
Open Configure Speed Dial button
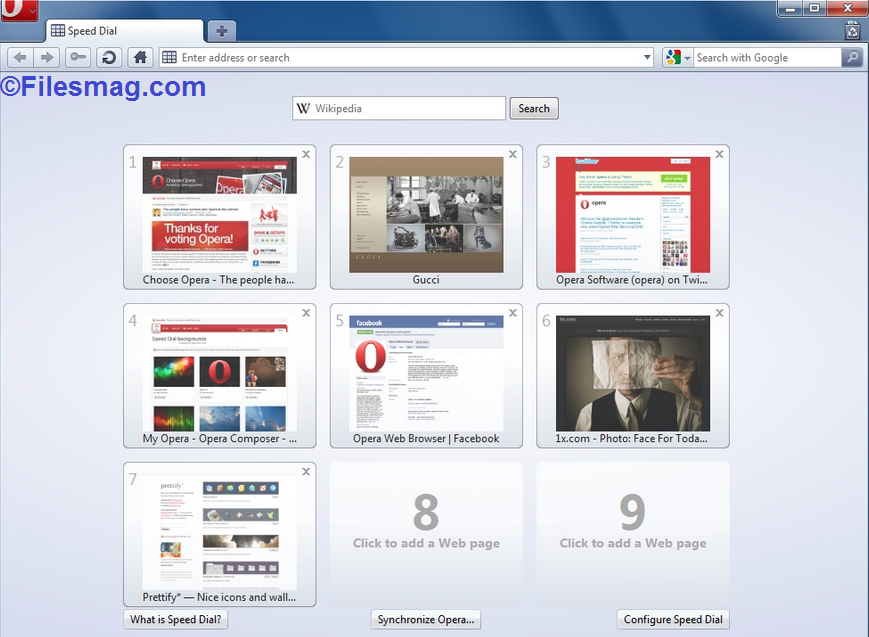673,619
